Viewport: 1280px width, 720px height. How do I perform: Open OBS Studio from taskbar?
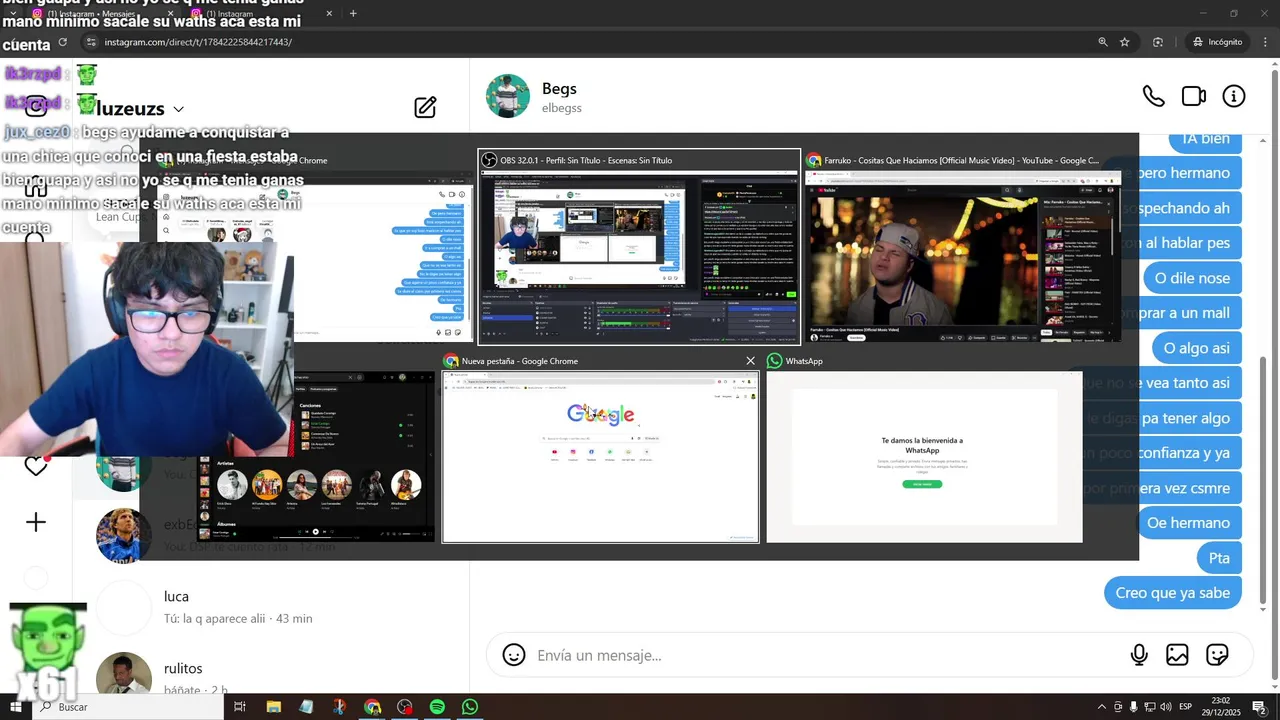tap(404, 707)
